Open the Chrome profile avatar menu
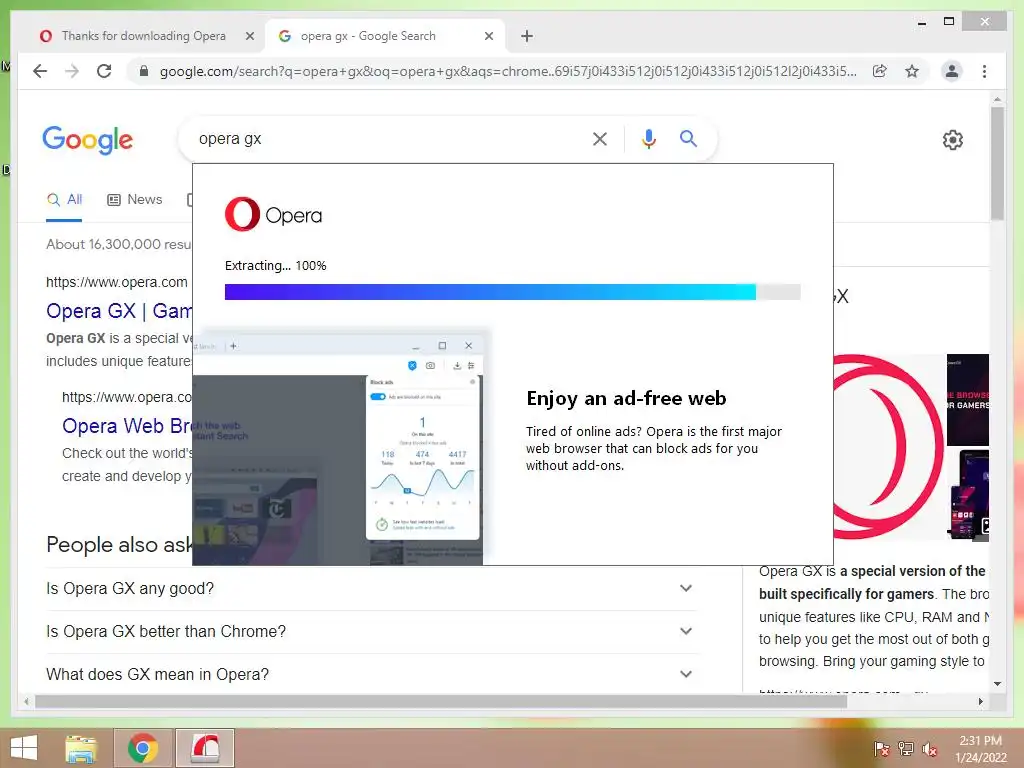 pyautogui.click(x=952, y=71)
